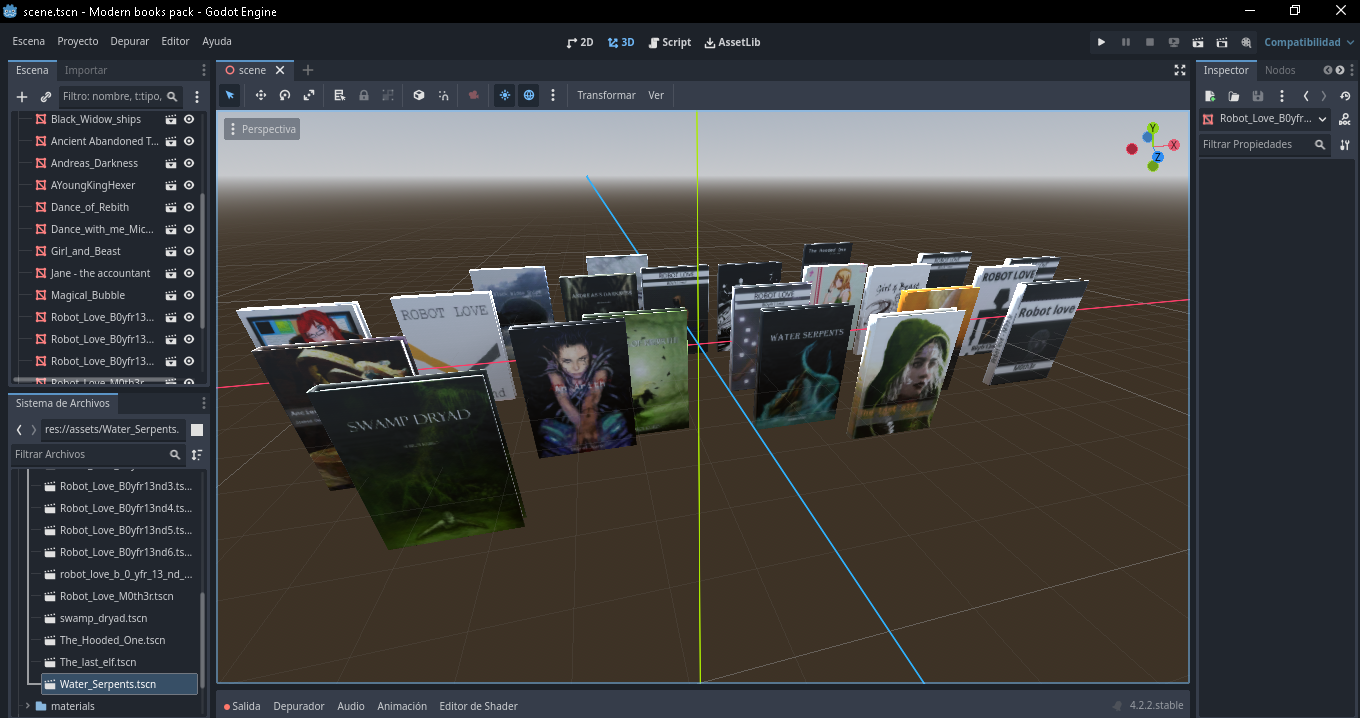1360x718 pixels.
Task: Toggle preview environment globe button
Action: 529,95
